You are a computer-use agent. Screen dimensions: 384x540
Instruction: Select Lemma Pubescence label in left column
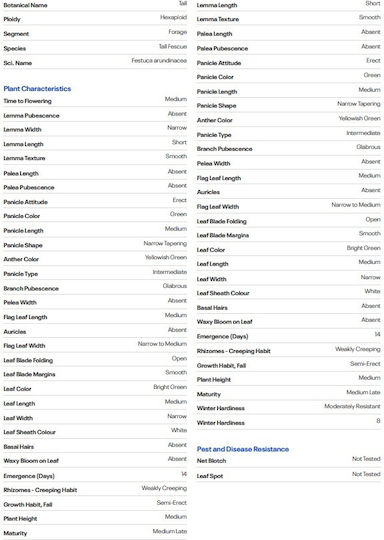(x=31, y=116)
